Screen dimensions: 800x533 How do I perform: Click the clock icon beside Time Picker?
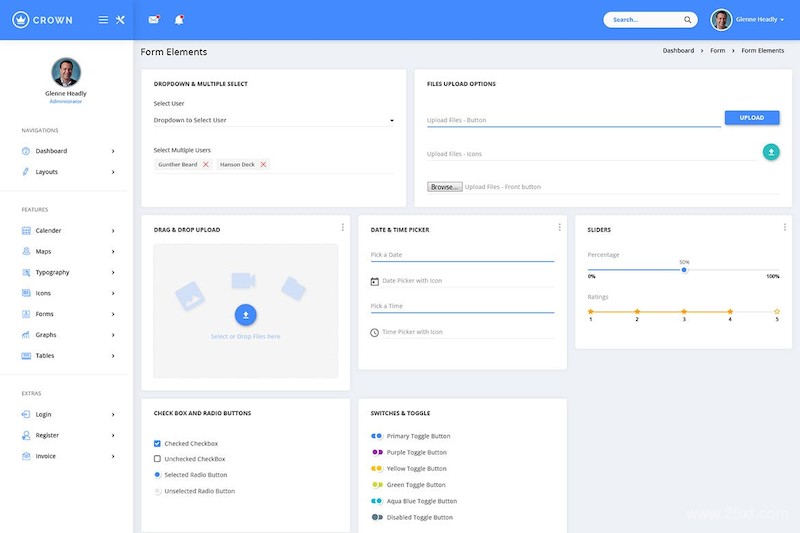click(x=374, y=333)
